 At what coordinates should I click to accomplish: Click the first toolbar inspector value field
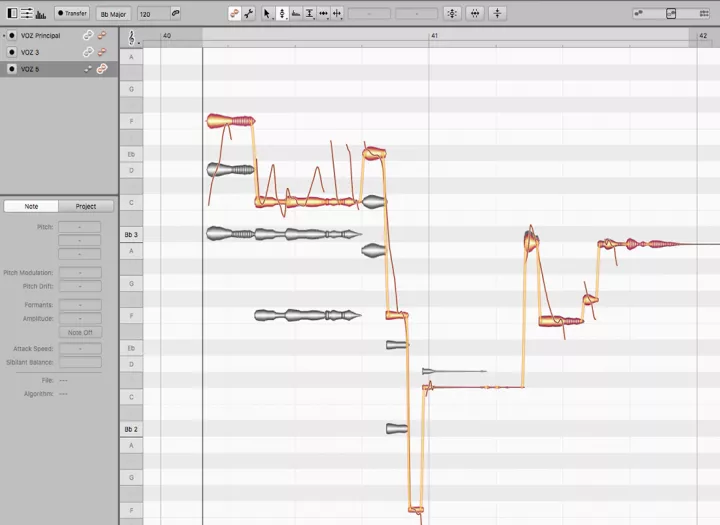point(369,14)
